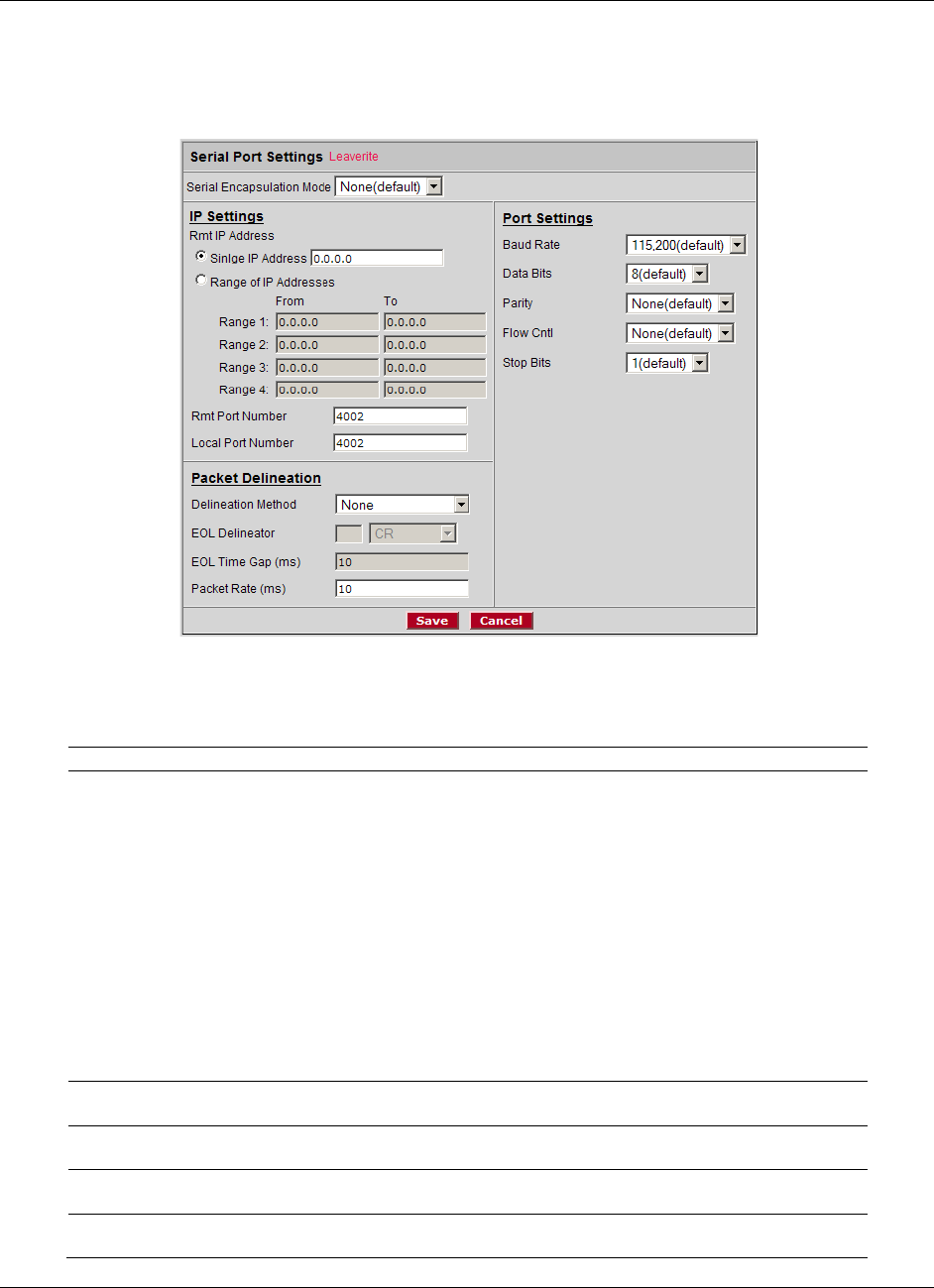Click the Single IP Address input field

(377, 258)
